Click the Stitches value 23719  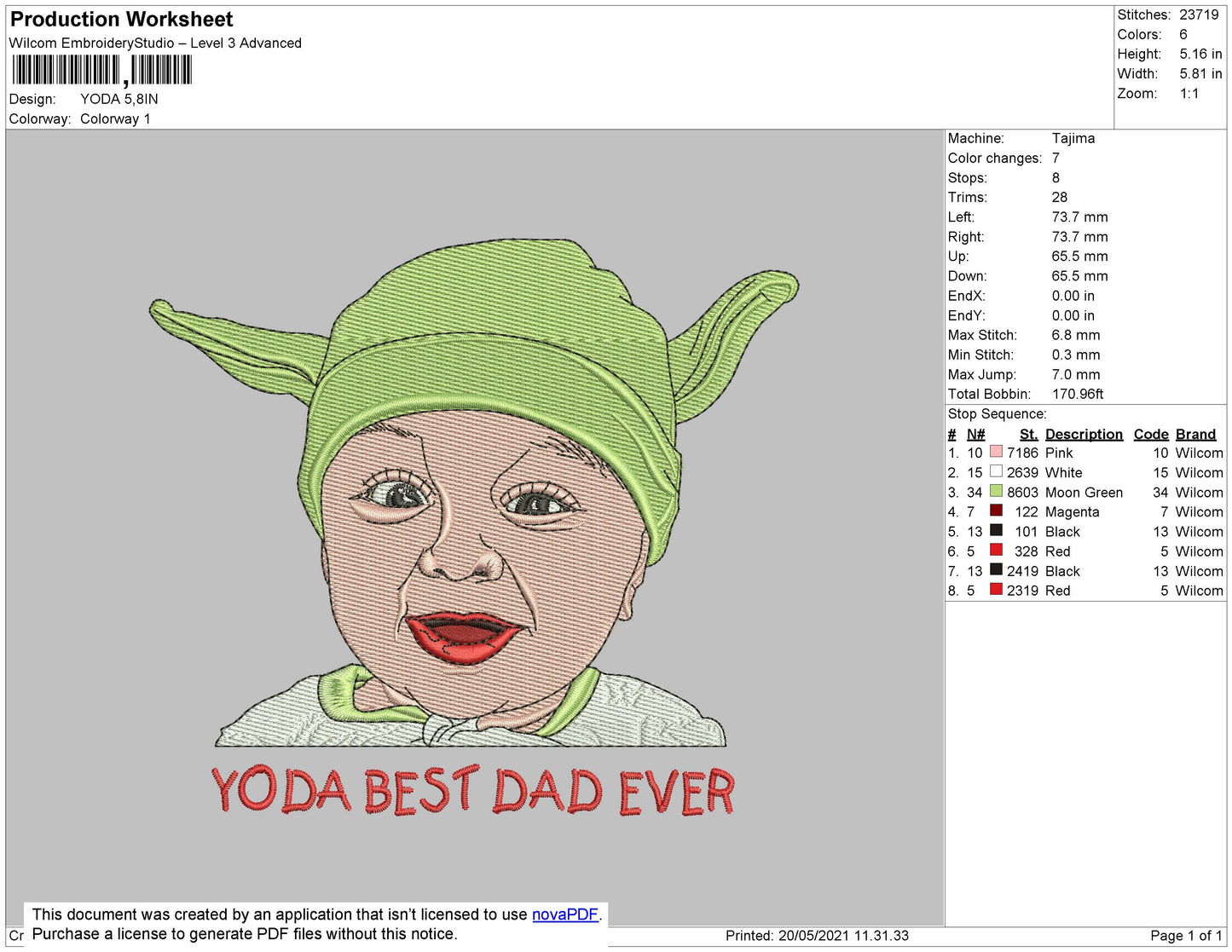[1199, 14]
